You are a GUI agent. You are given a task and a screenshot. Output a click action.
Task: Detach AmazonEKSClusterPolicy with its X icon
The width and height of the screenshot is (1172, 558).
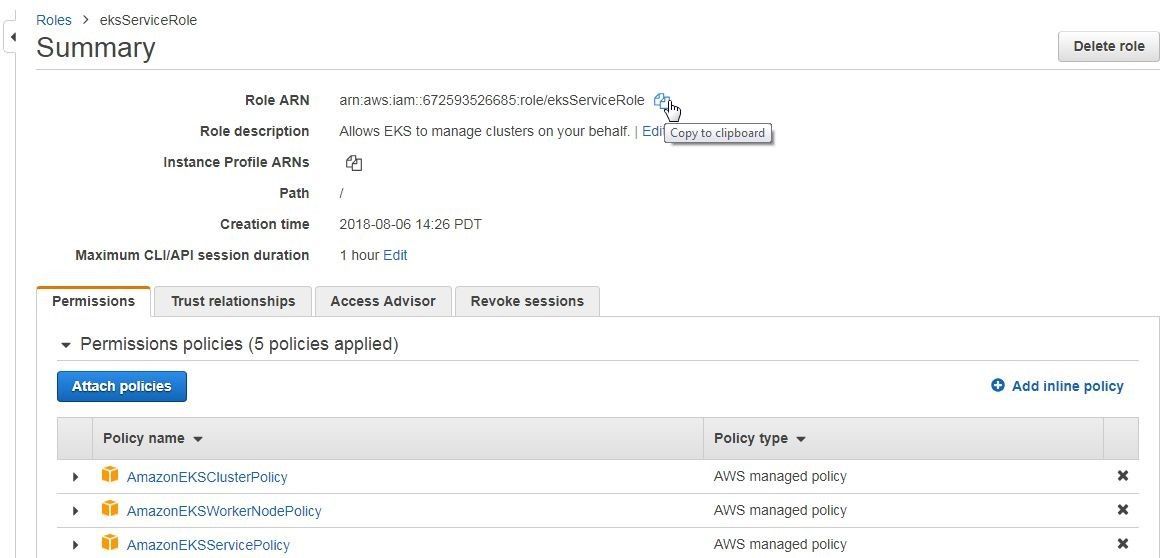tap(1122, 476)
